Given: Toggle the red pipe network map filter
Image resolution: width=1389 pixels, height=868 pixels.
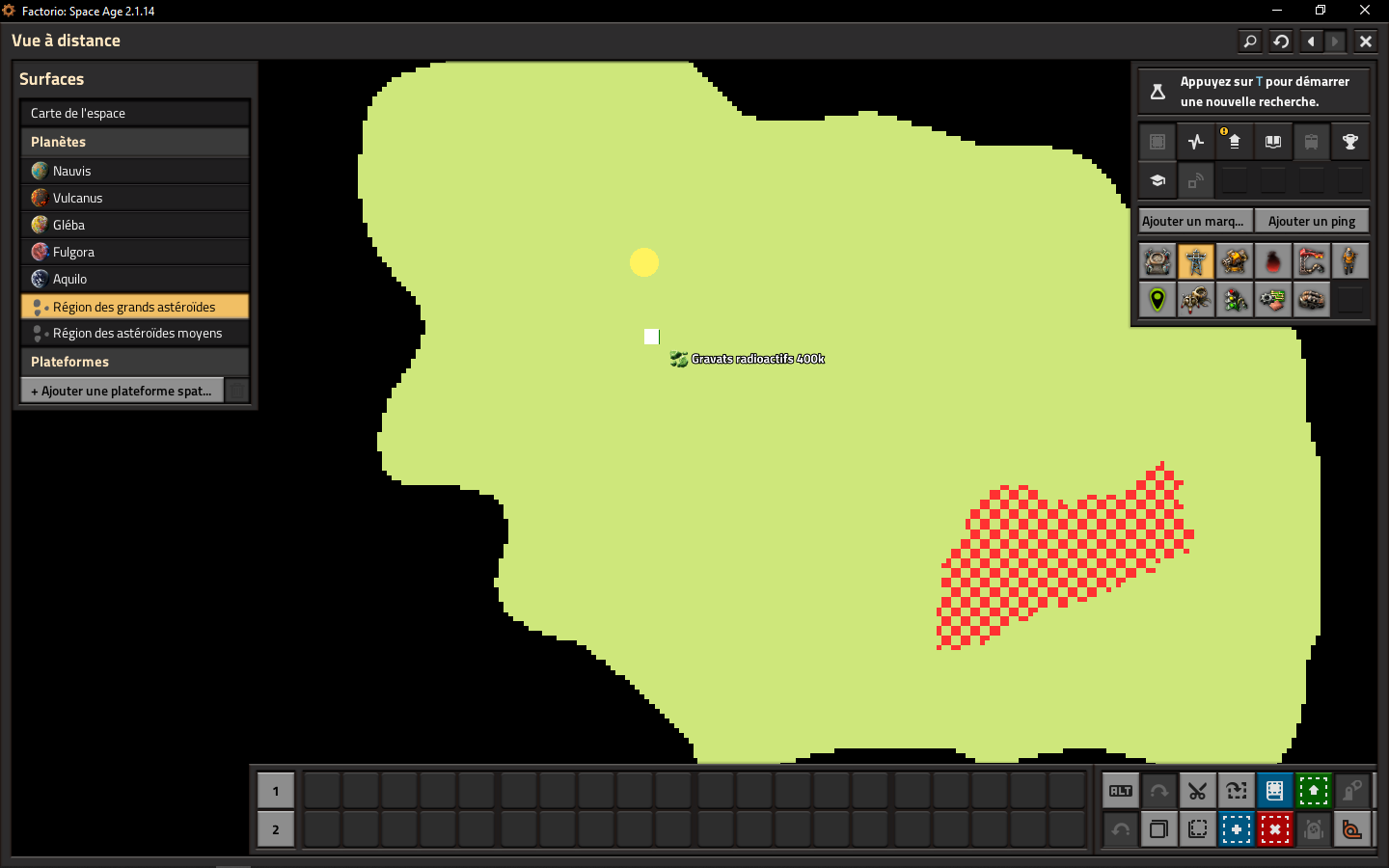Looking at the screenshot, I should (x=1312, y=261).
